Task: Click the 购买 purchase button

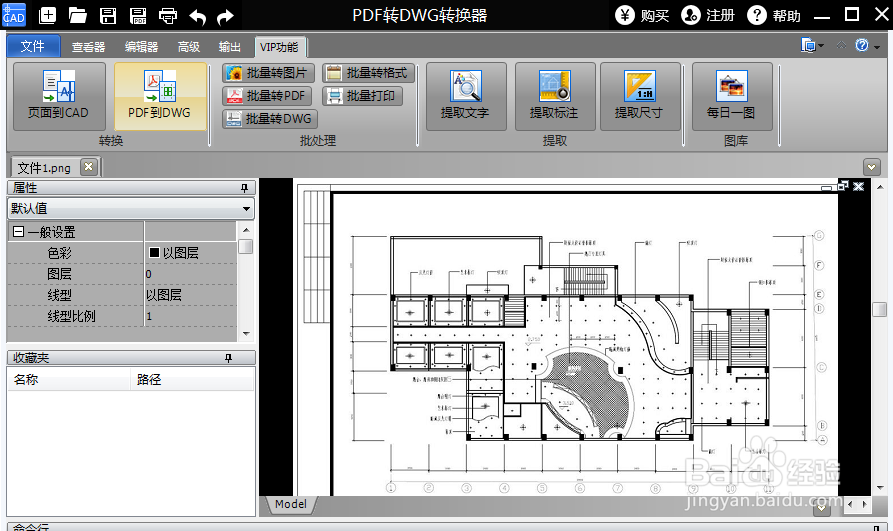Action: coord(642,15)
